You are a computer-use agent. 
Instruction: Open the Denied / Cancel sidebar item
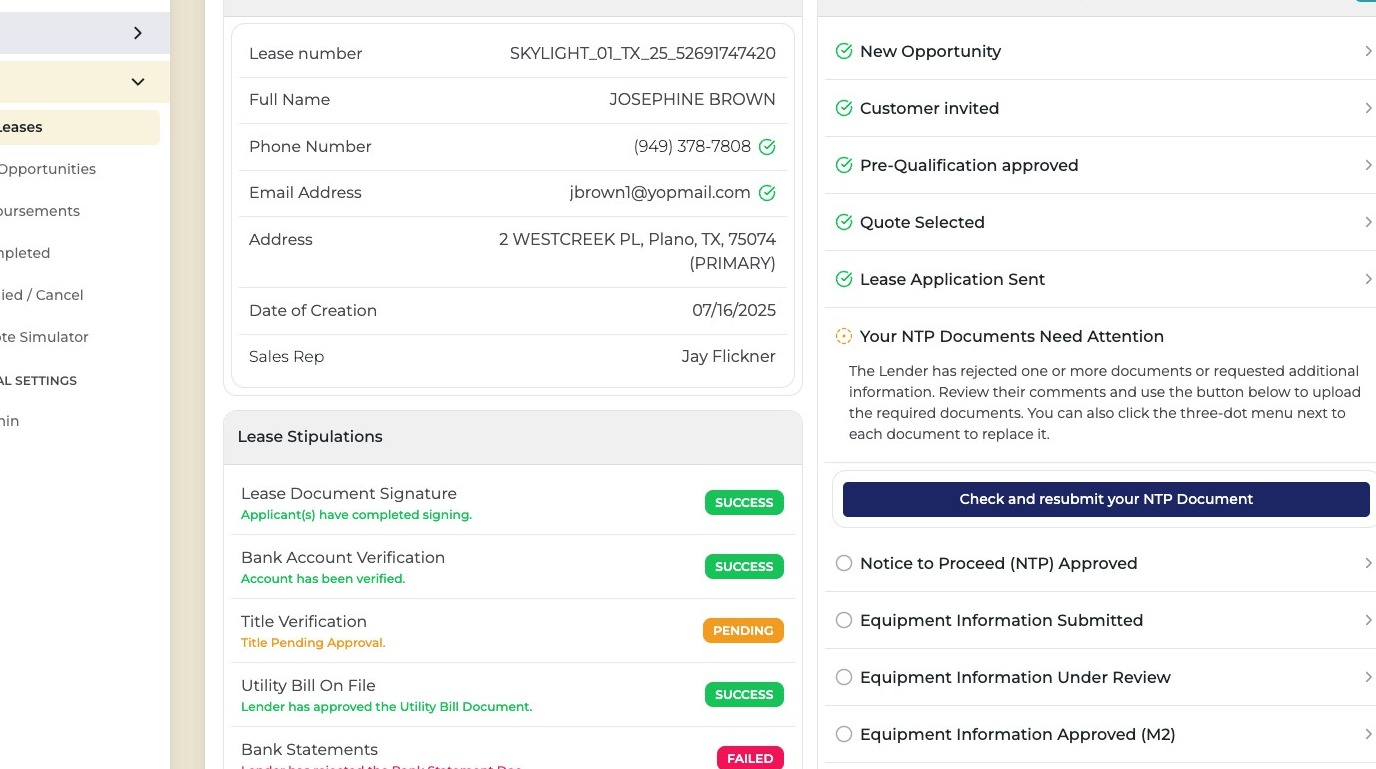coord(42,295)
